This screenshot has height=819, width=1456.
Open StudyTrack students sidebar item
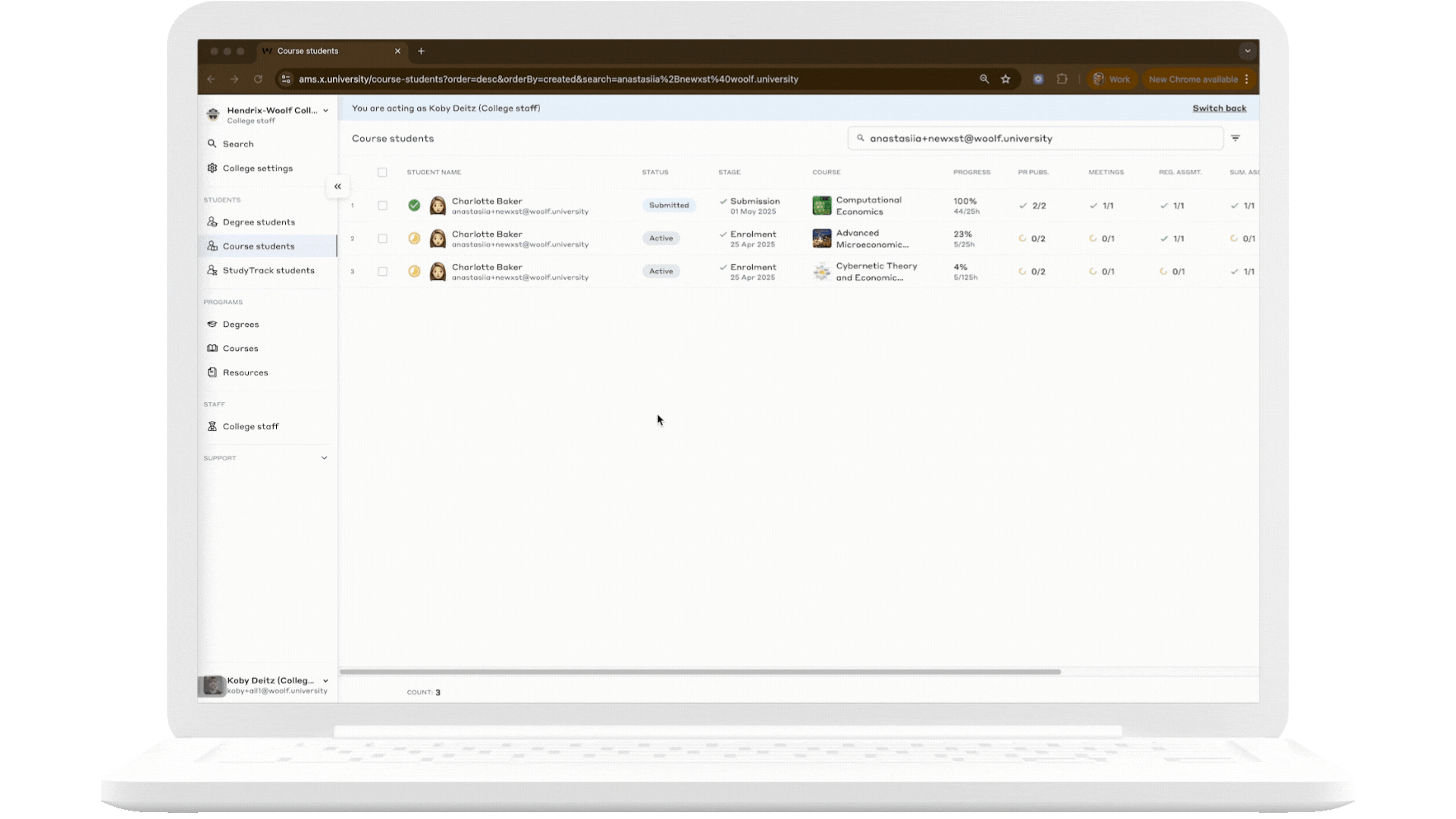click(268, 271)
